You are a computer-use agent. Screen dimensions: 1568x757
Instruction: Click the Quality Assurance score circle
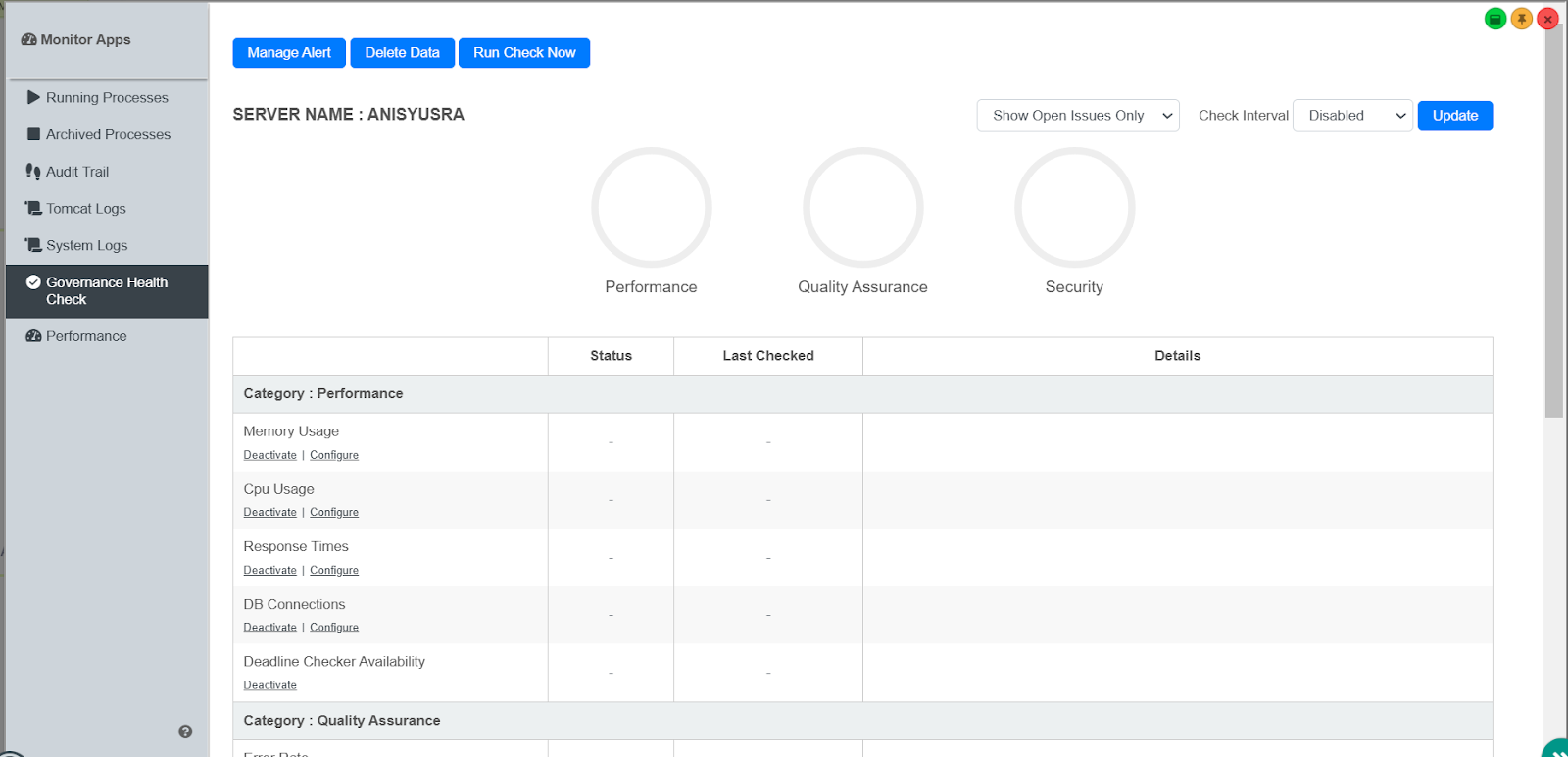click(x=863, y=208)
